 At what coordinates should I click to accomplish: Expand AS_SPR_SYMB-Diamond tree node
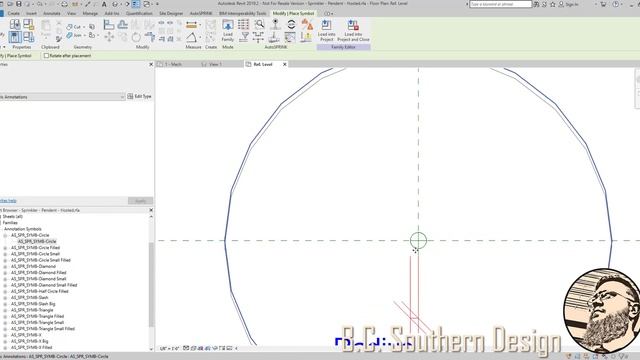[x=5, y=267]
